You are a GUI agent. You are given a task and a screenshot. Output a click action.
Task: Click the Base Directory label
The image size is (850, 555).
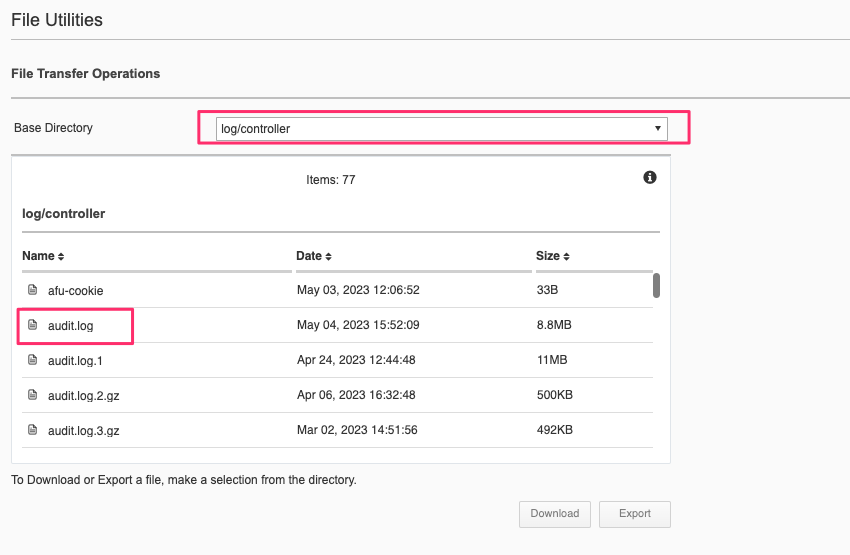point(53,128)
